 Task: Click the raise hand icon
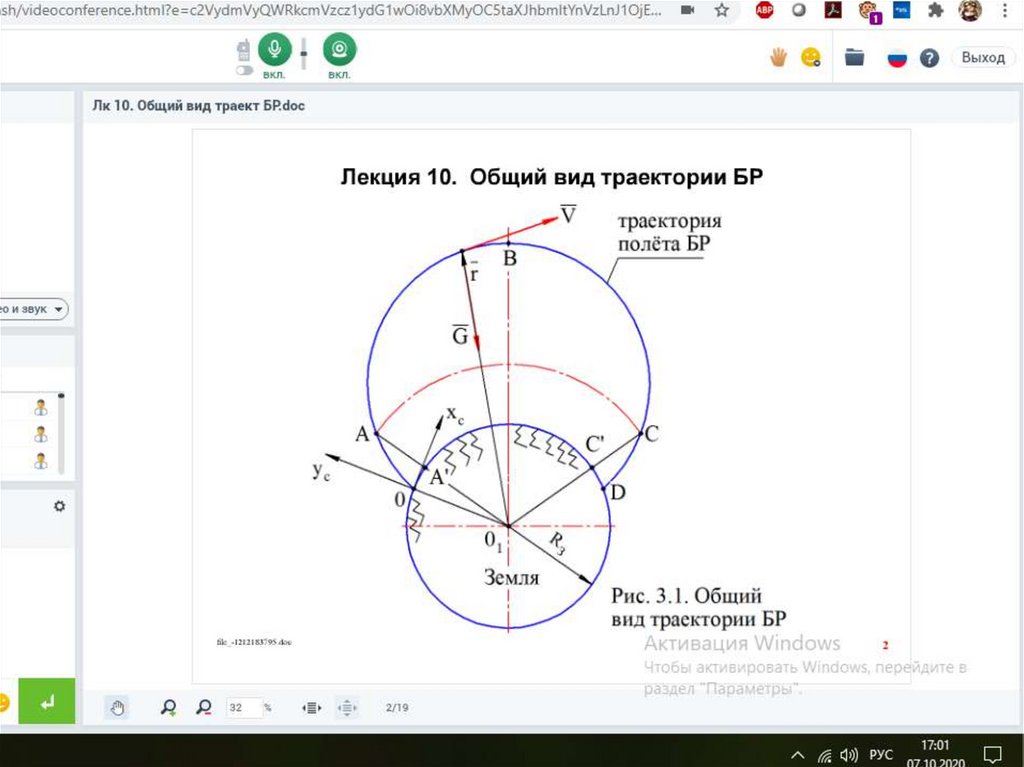pyautogui.click(x=778, y=57)
